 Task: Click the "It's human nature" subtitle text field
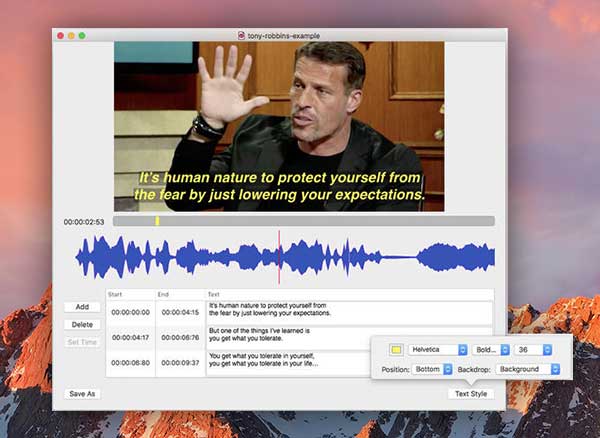349,313
